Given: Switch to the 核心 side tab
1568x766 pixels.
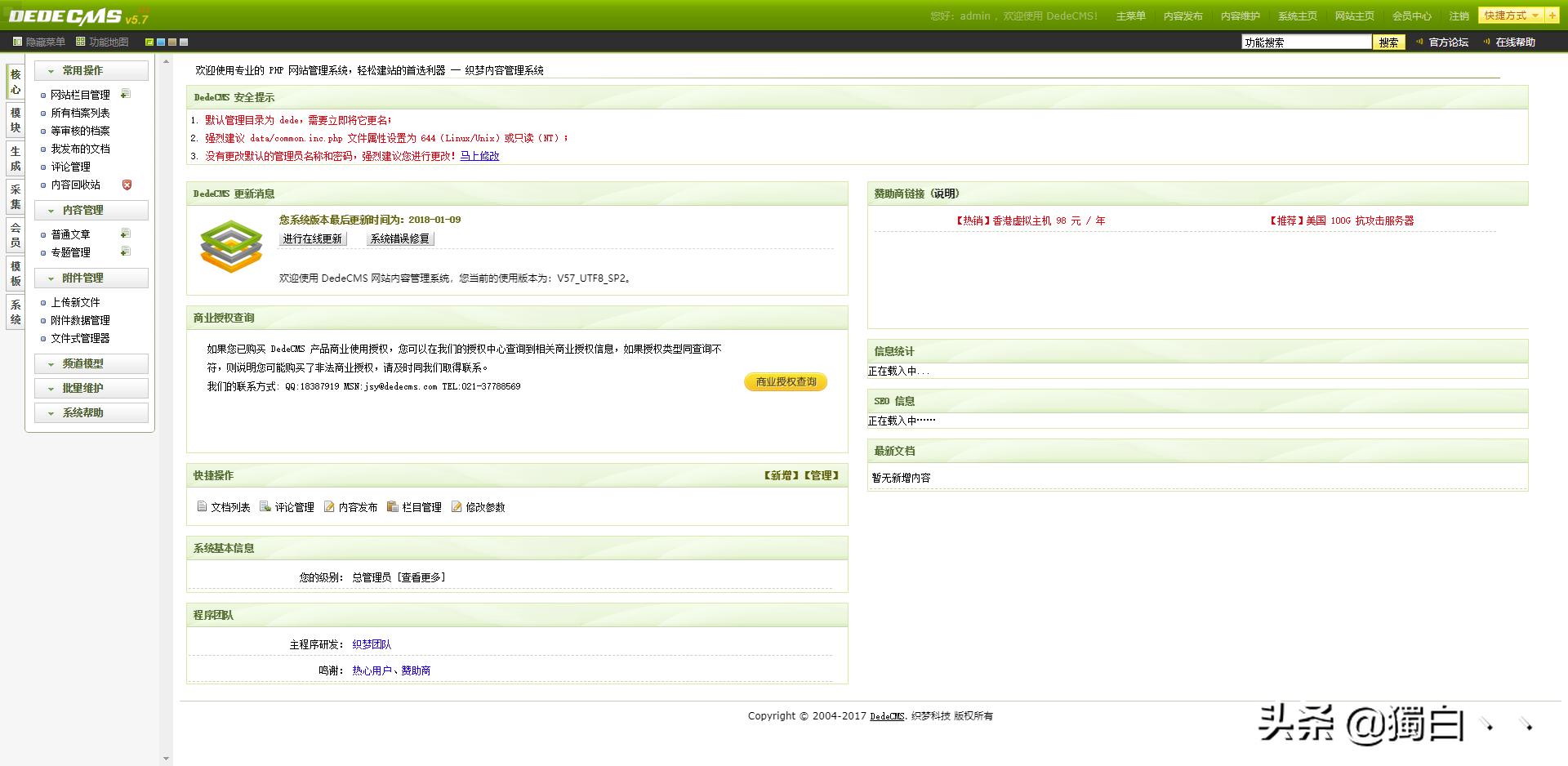Looking at the screenshot, I should coord(16,82).
